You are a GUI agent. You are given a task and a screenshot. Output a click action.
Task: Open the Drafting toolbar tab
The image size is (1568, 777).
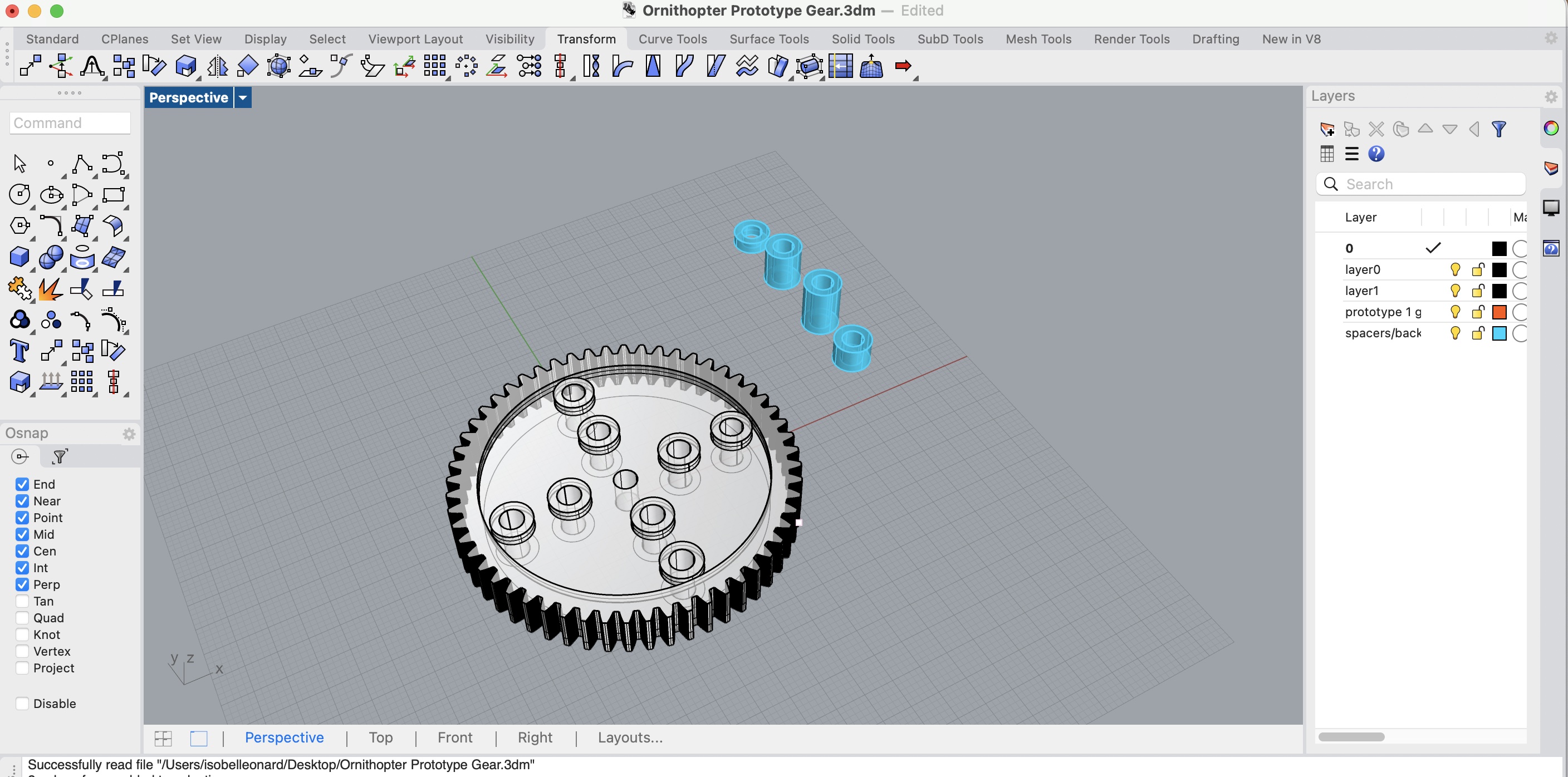[x=1215, y=39]
